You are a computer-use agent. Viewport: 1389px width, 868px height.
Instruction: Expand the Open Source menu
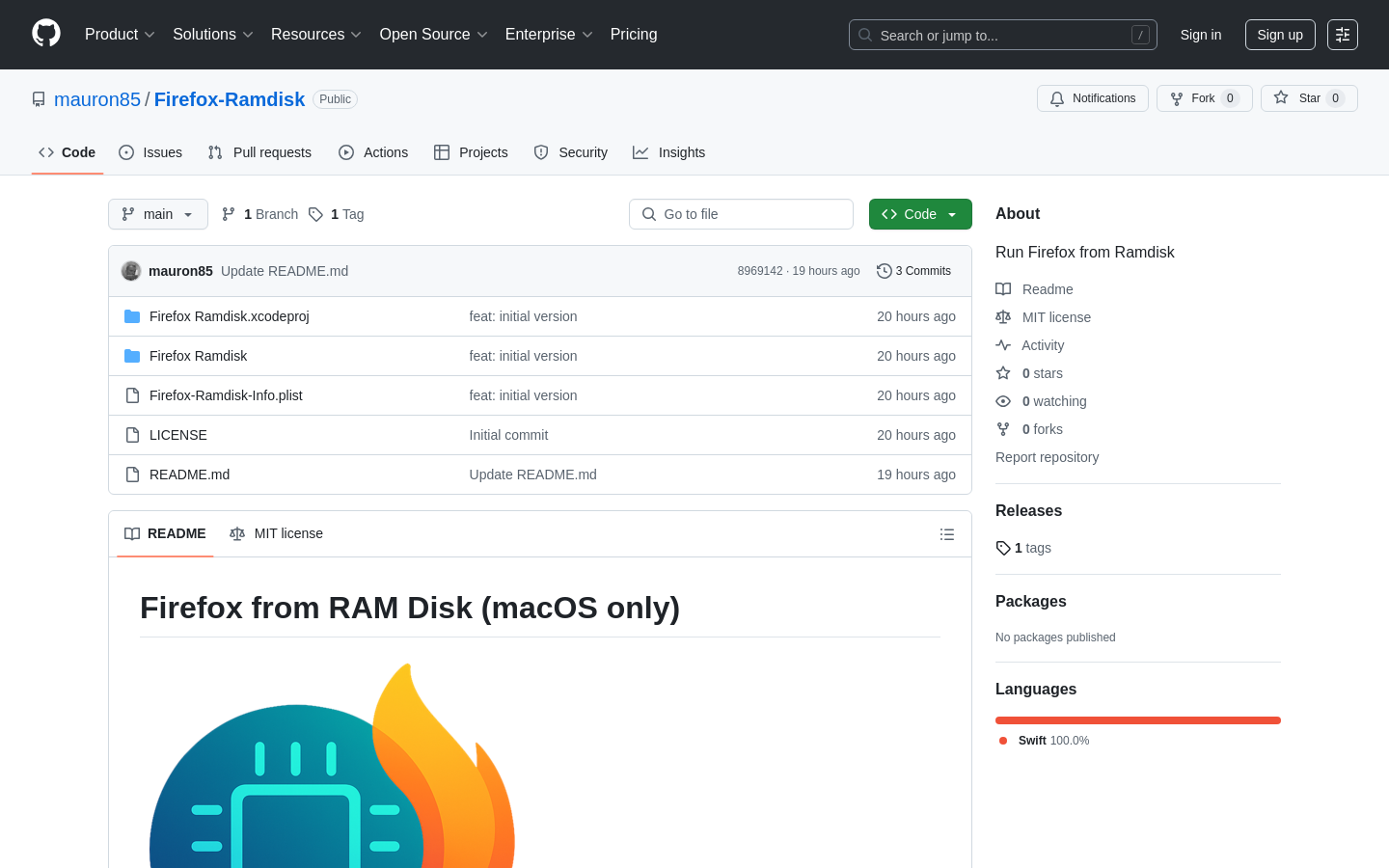433,35
